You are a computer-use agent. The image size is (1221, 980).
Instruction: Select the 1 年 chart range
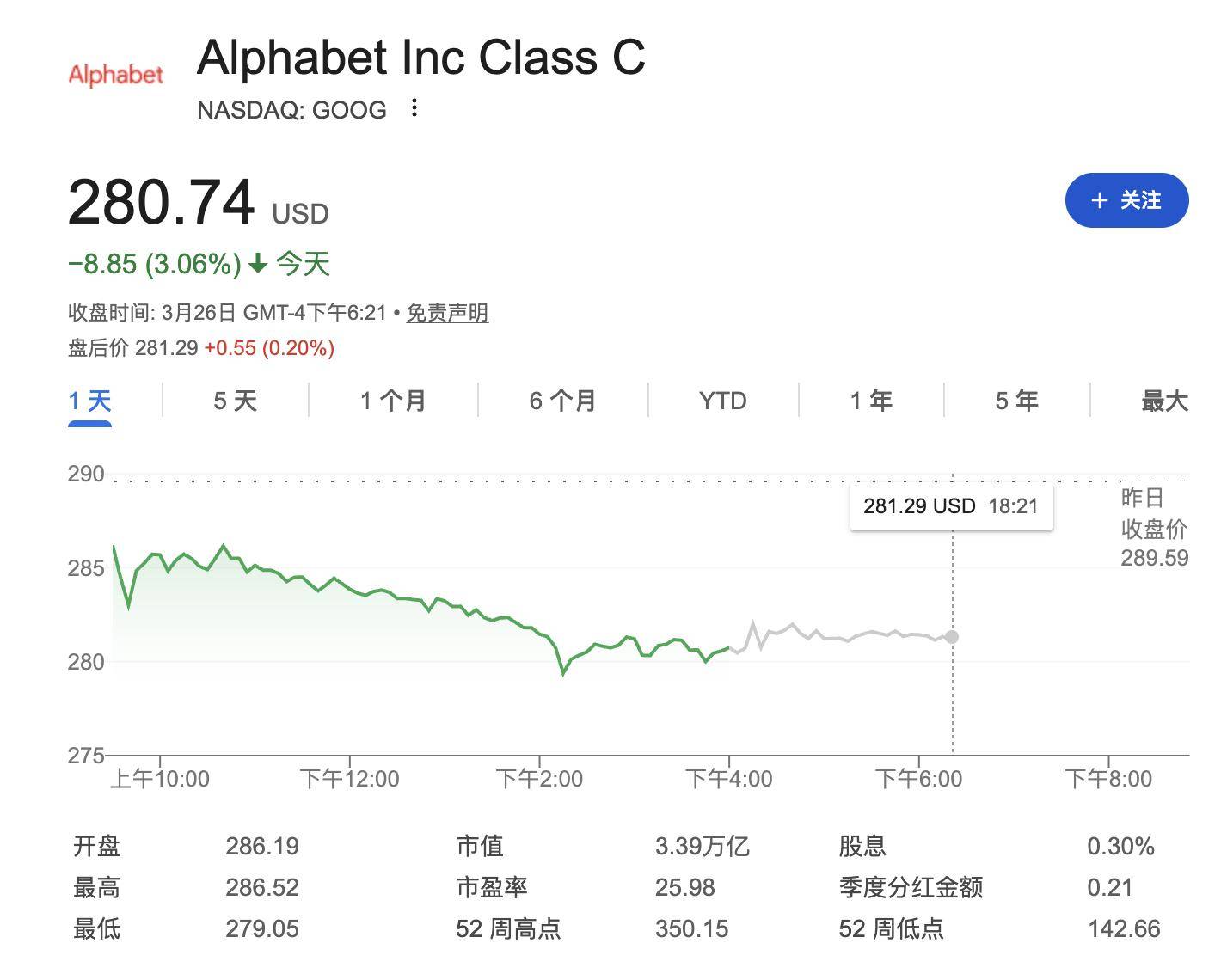pos(870,400)
